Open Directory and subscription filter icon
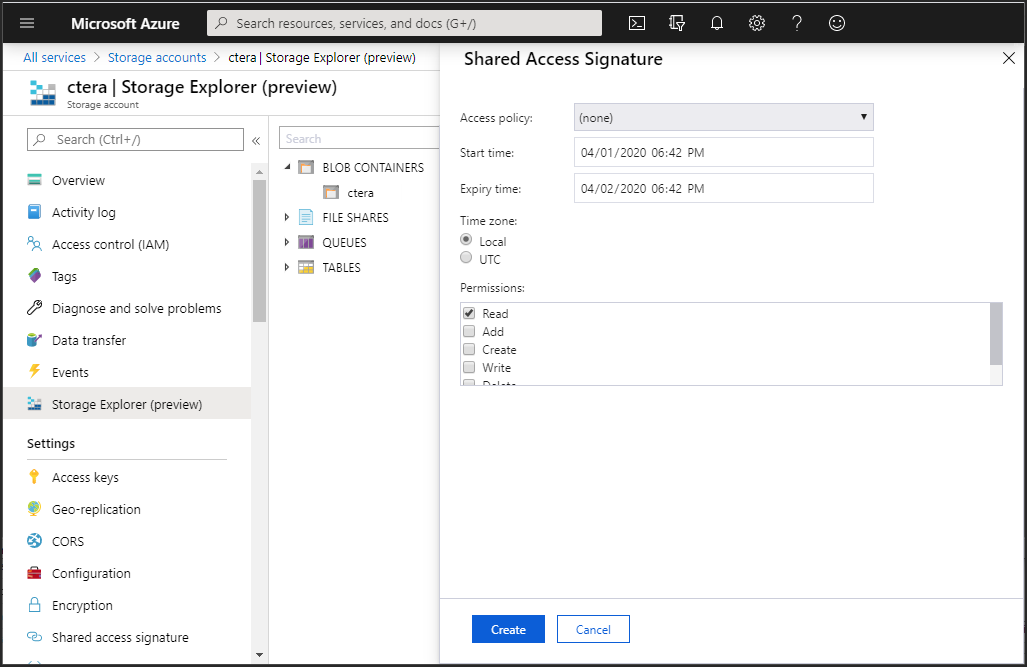1027x667 pixels. pos(677,24)
